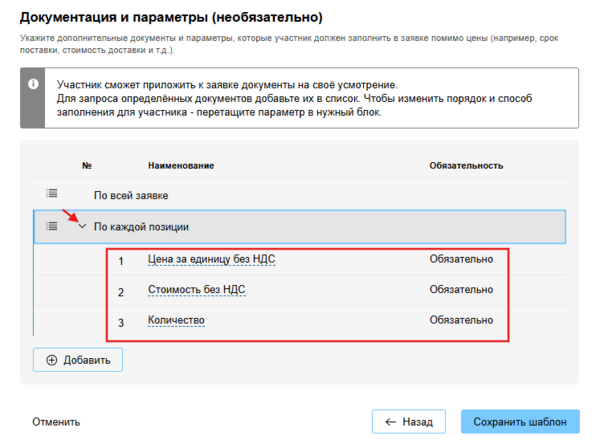Click Отменить to cancel
The width and height of the screenshot is (600, 440).
[x=55, y=421]
